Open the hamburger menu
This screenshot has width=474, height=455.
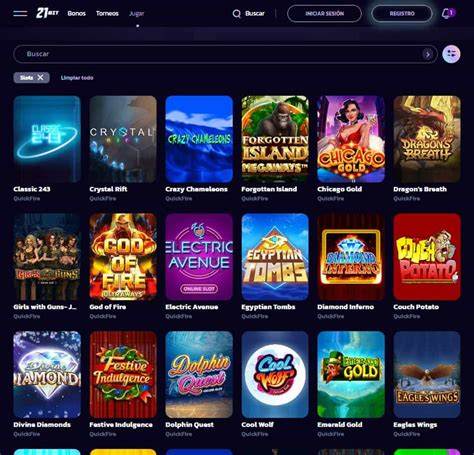point(20,13)
